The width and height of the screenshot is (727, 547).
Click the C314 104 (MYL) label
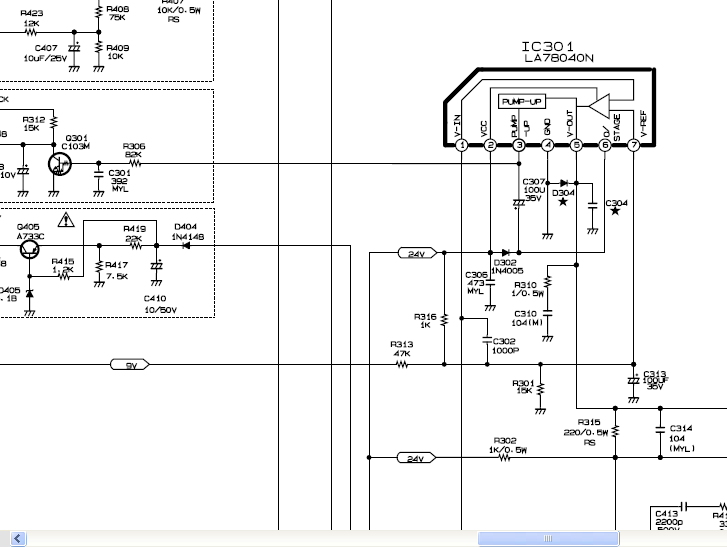682,438
